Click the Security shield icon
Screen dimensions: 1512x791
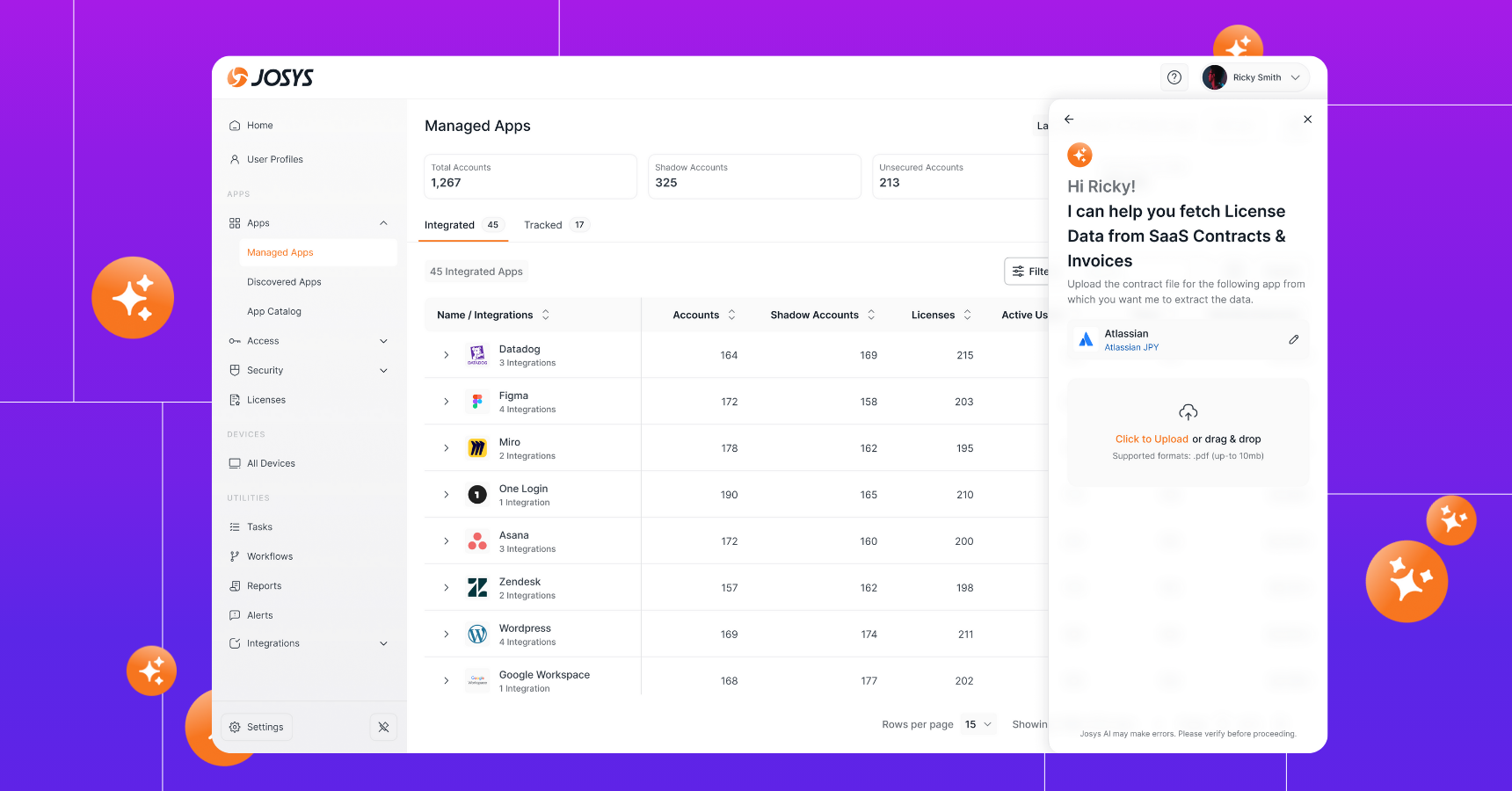[235, 370]
